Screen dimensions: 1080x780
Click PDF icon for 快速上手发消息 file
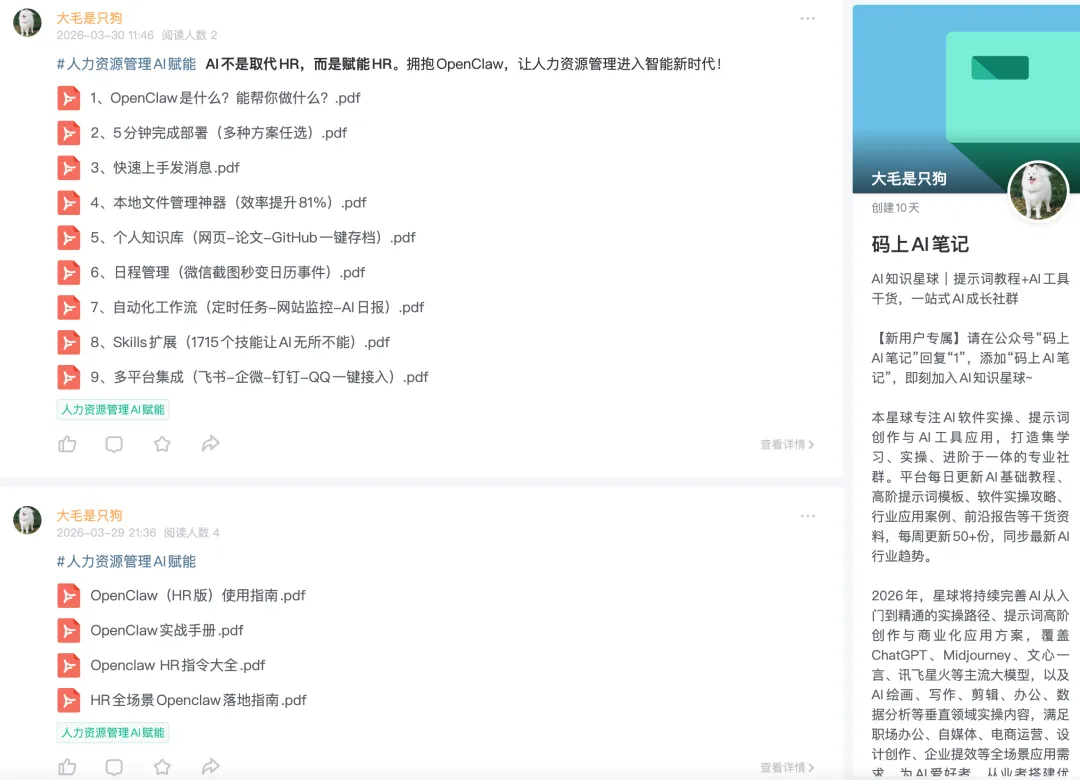coord(69,168)
